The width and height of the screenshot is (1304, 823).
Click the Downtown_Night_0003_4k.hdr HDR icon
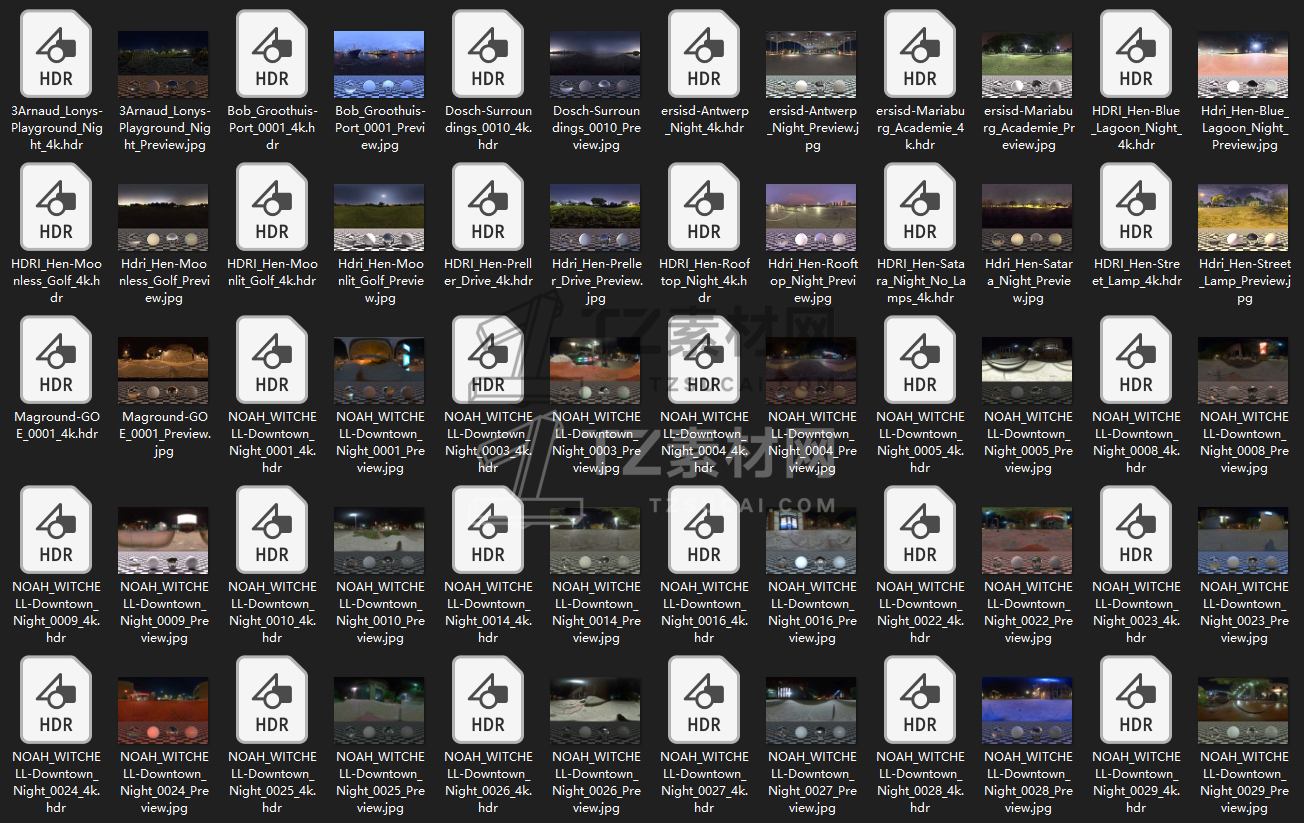click(488, 360)
